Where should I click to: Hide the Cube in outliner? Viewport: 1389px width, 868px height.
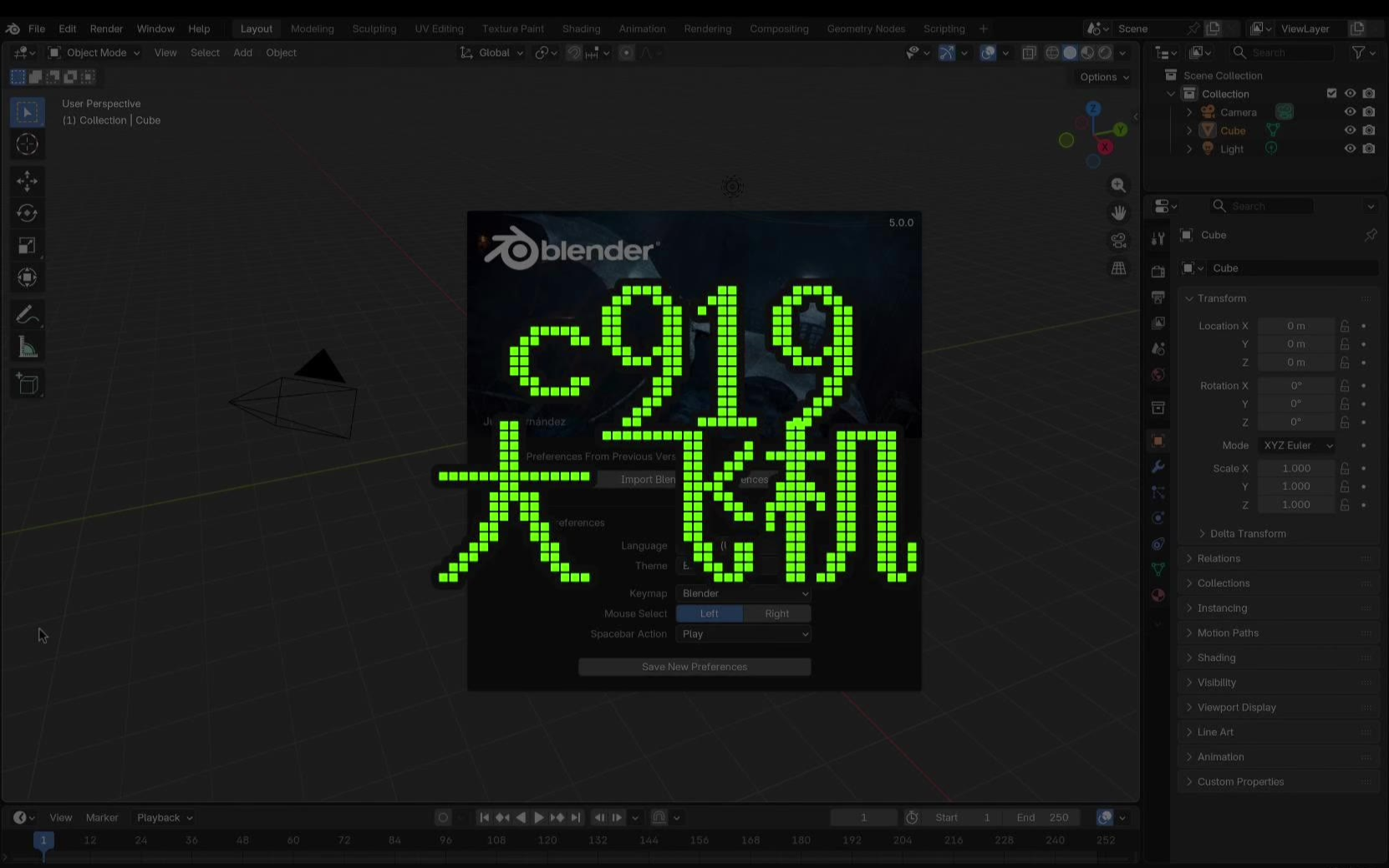[x=1350, y=130]
